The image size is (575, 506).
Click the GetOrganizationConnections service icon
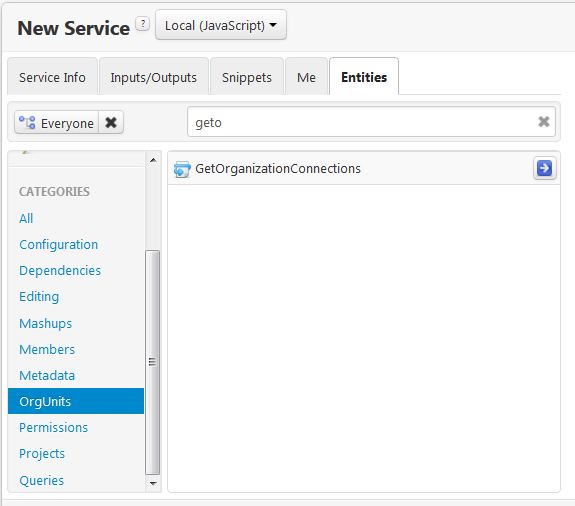coord(182,169)
